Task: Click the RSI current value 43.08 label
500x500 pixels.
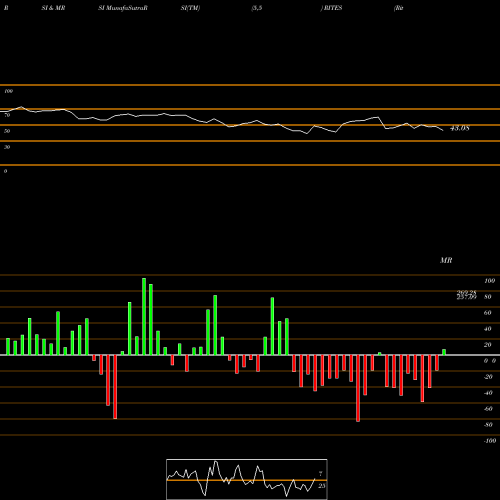Action: pos(460,128)
